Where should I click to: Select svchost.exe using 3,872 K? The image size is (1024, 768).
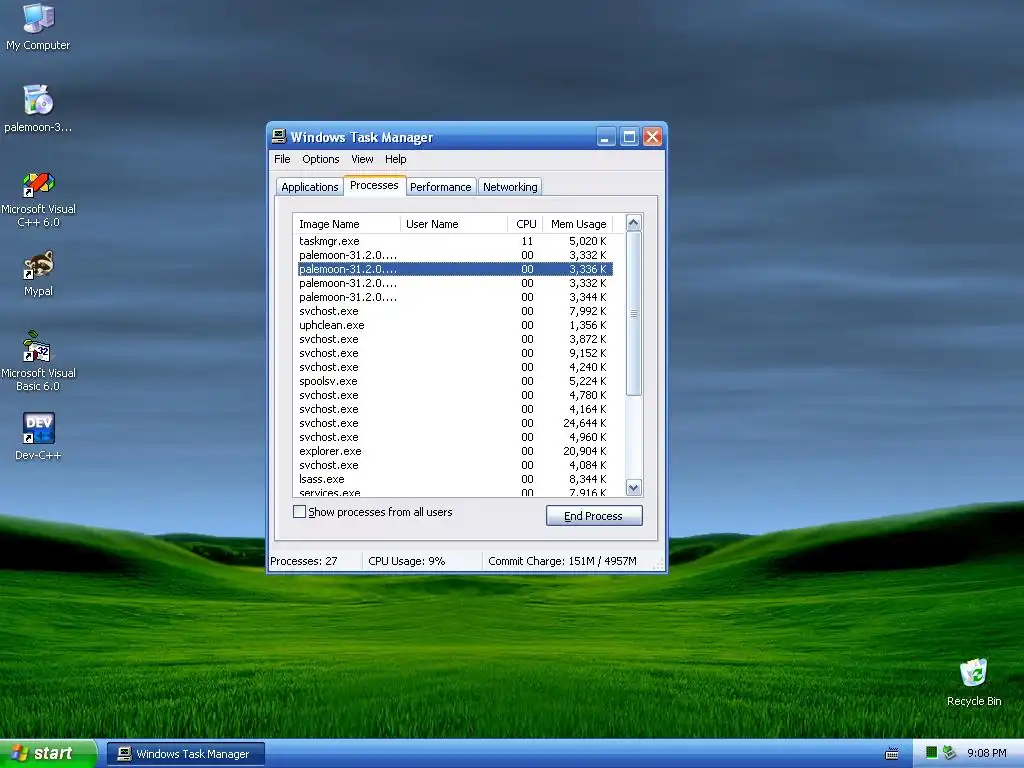click(x=455, y=340)
